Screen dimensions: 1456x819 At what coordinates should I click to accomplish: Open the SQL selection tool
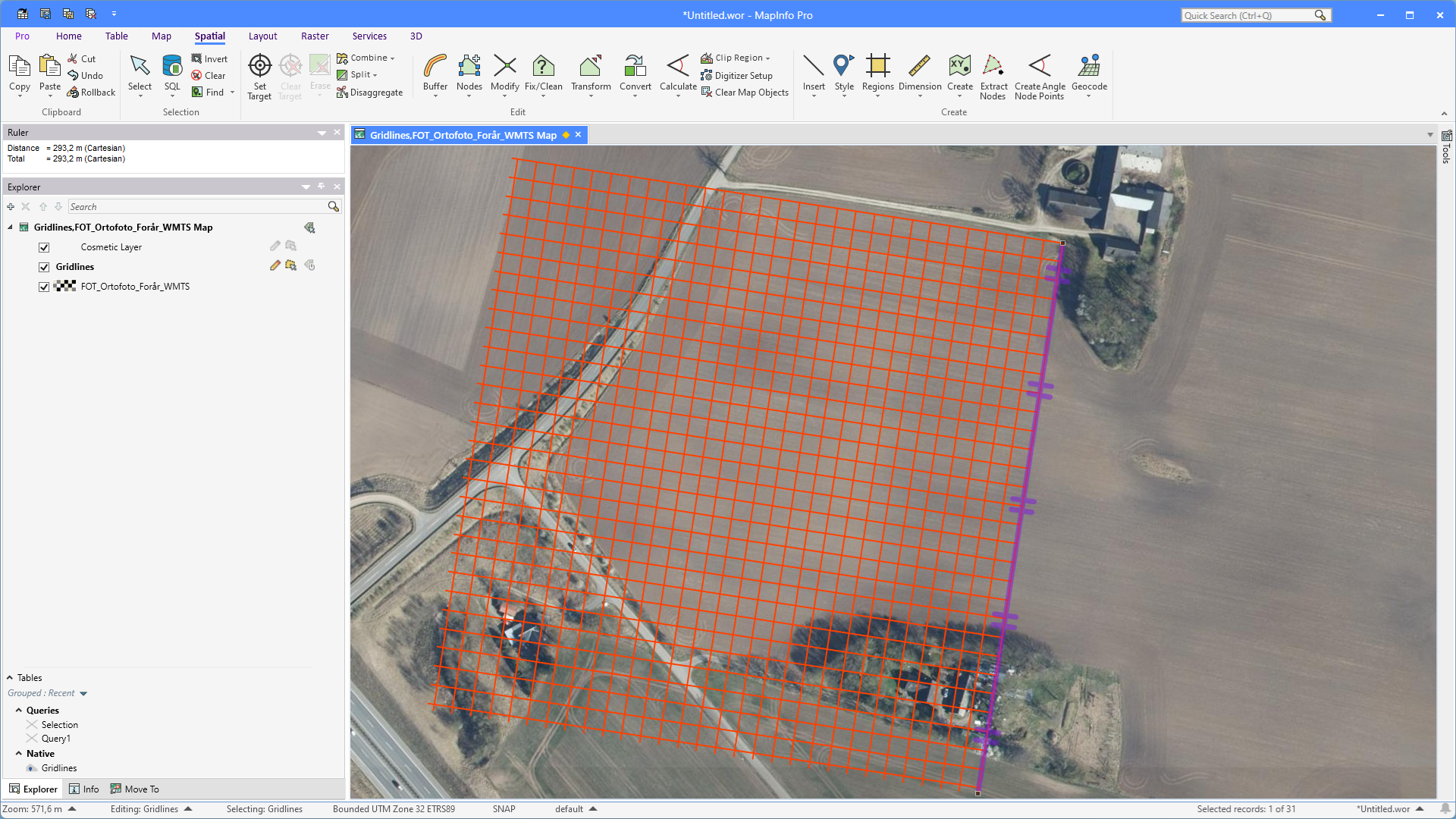(x=172, y=67)
